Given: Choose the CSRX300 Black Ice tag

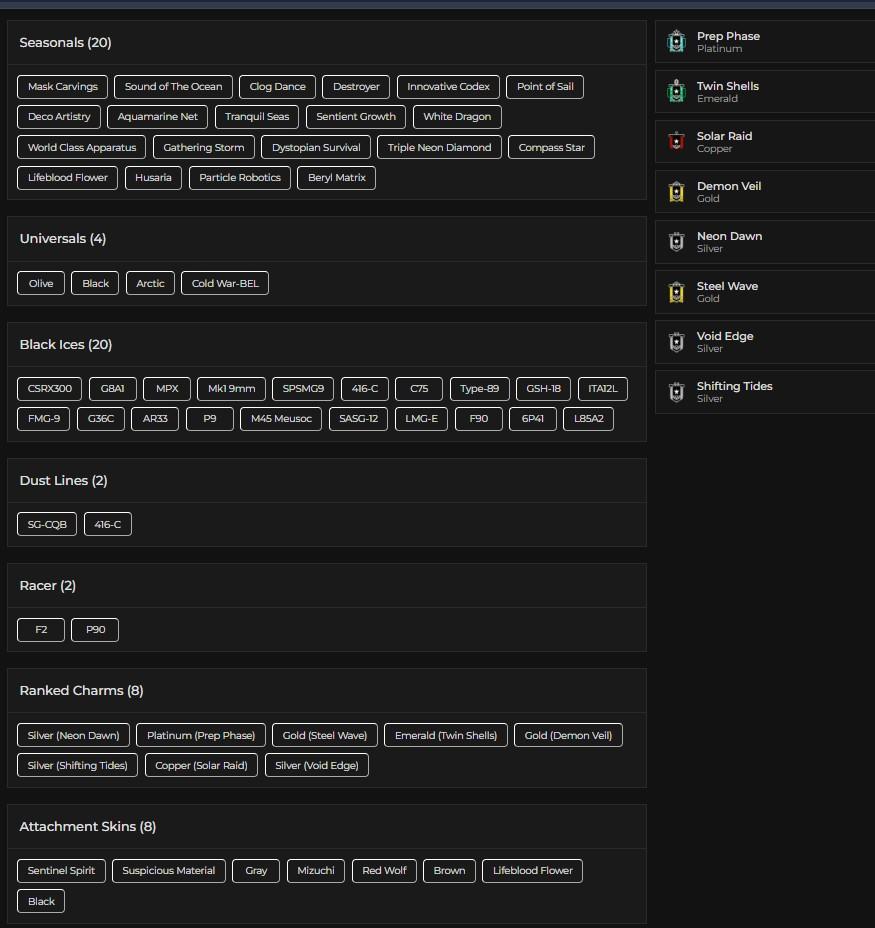Looking at the screenshot, I should (50, 389).
